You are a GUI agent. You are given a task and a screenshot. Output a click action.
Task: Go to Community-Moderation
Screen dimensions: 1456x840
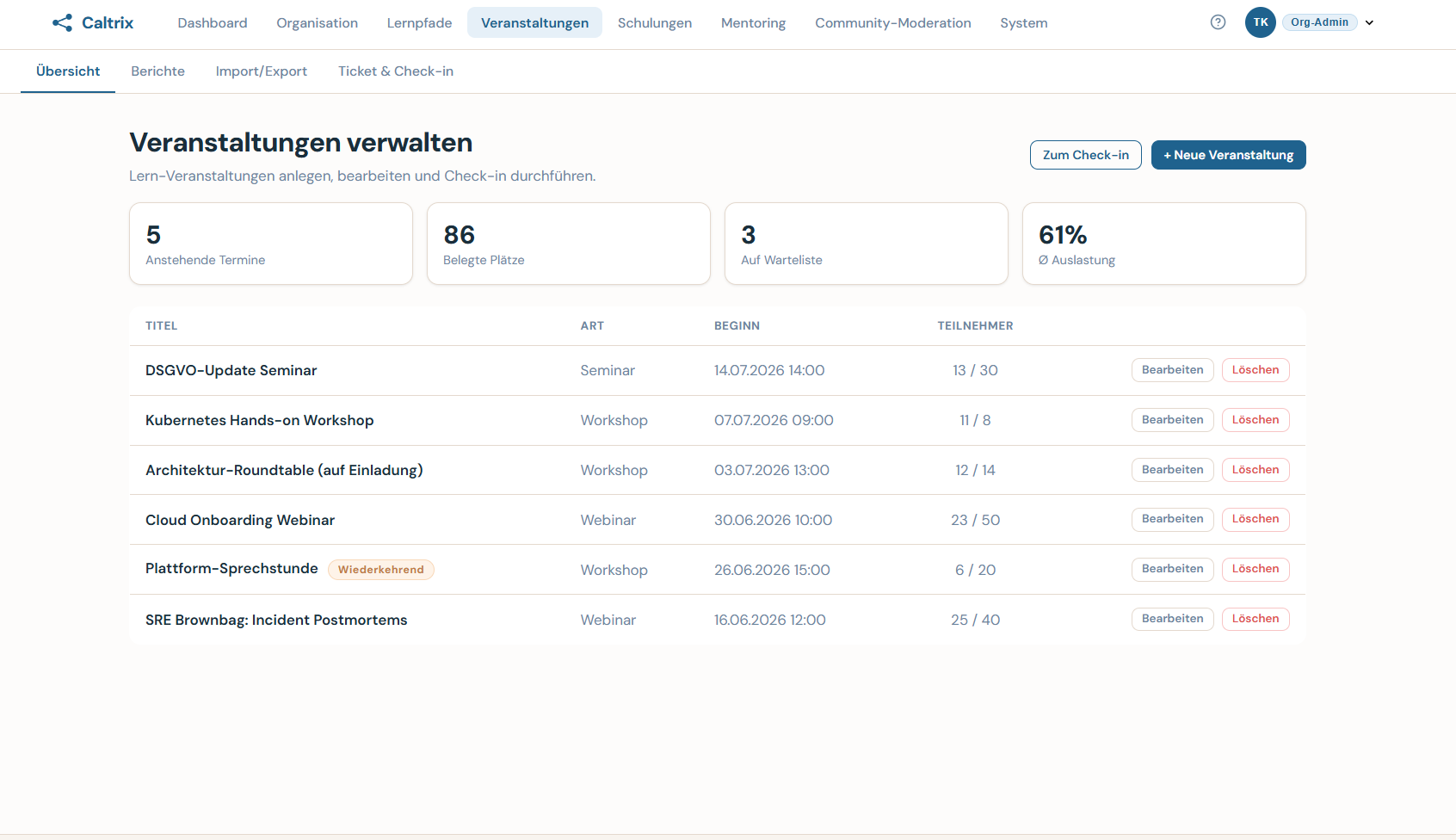pos(892,23)
